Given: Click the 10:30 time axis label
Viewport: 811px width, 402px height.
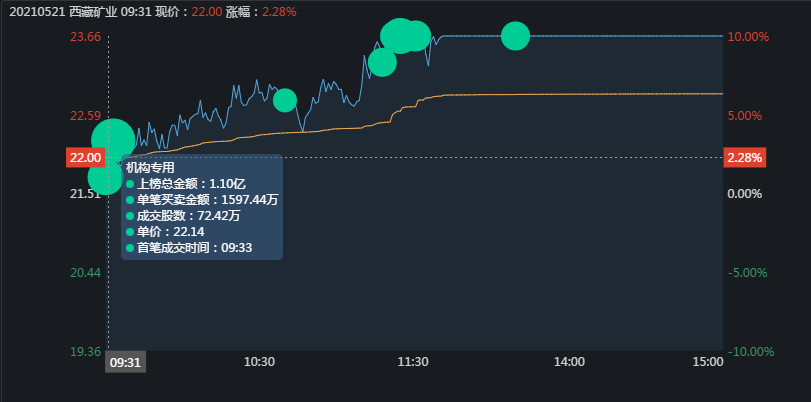Looking at the screenshot, I should click(x=259, y=362).
